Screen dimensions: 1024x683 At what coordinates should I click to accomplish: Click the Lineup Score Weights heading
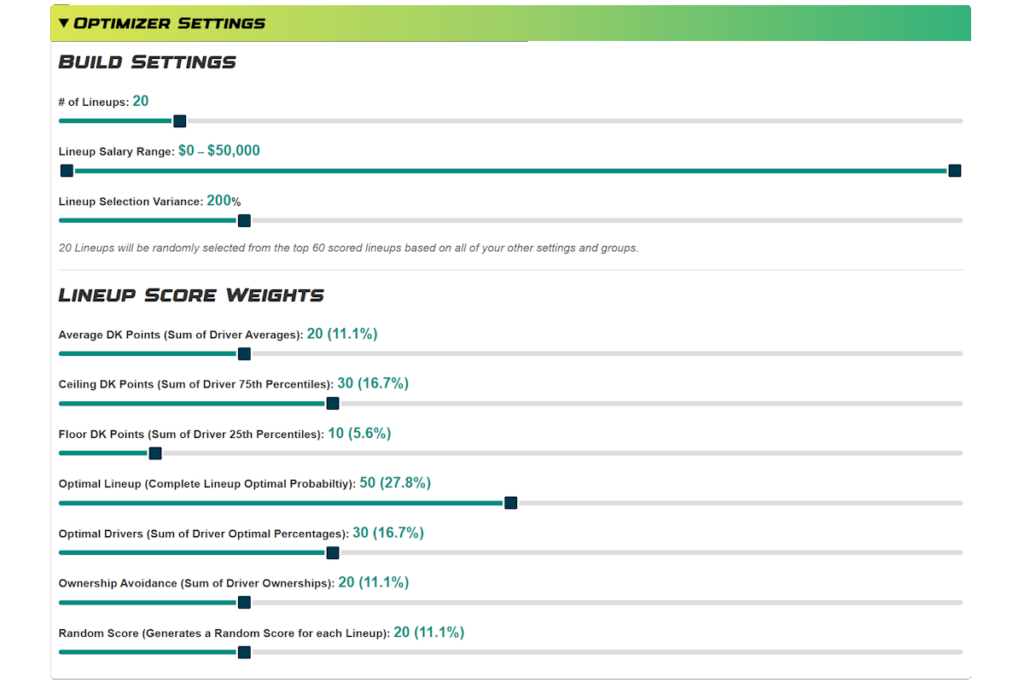pos(191,295)
